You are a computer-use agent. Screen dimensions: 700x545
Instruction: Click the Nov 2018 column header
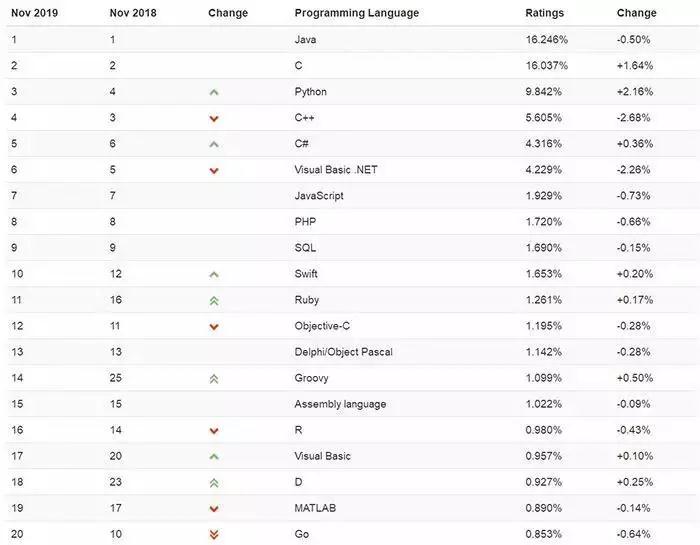pos(133,13)
